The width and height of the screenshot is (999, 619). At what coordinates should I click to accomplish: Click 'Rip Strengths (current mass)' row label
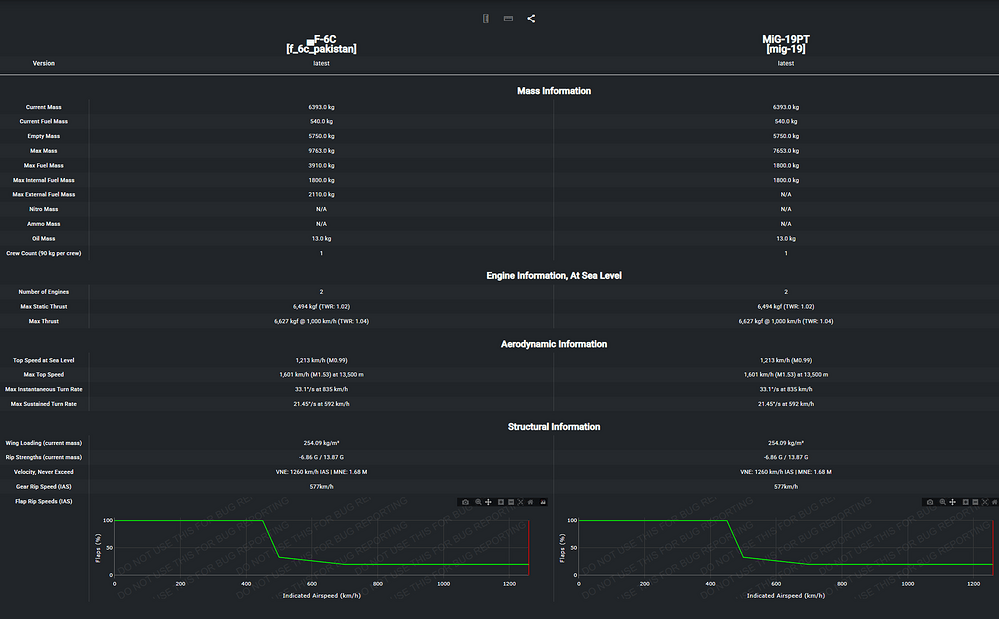click(x=43, y=457)
